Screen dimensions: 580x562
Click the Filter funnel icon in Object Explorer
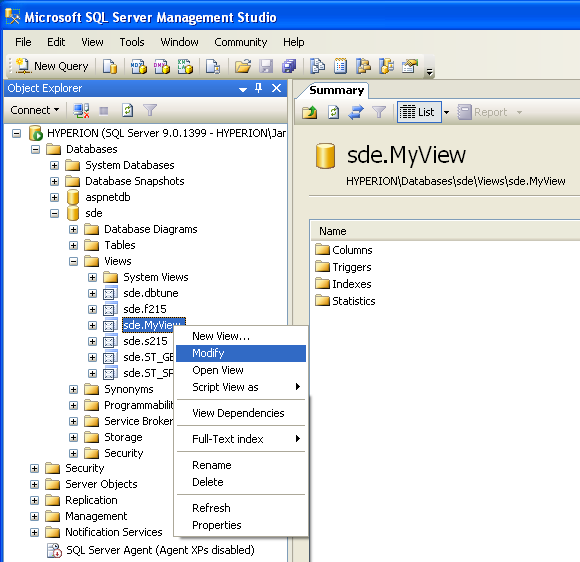click(x=150, y=110)
